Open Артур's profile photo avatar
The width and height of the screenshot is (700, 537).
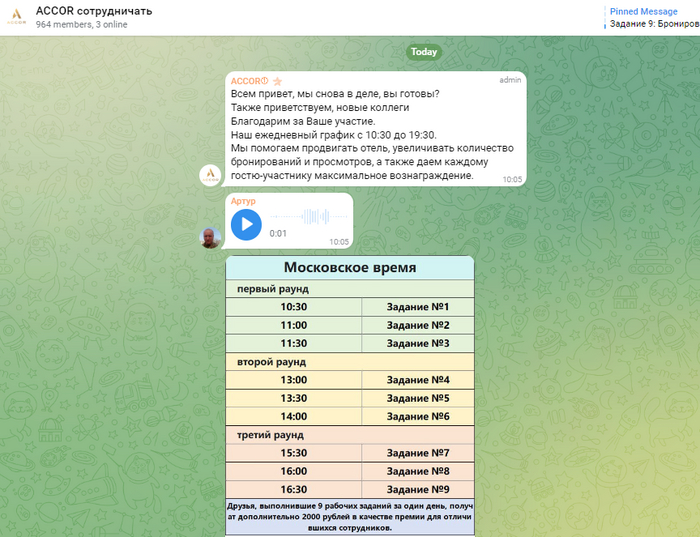point(210,237)
